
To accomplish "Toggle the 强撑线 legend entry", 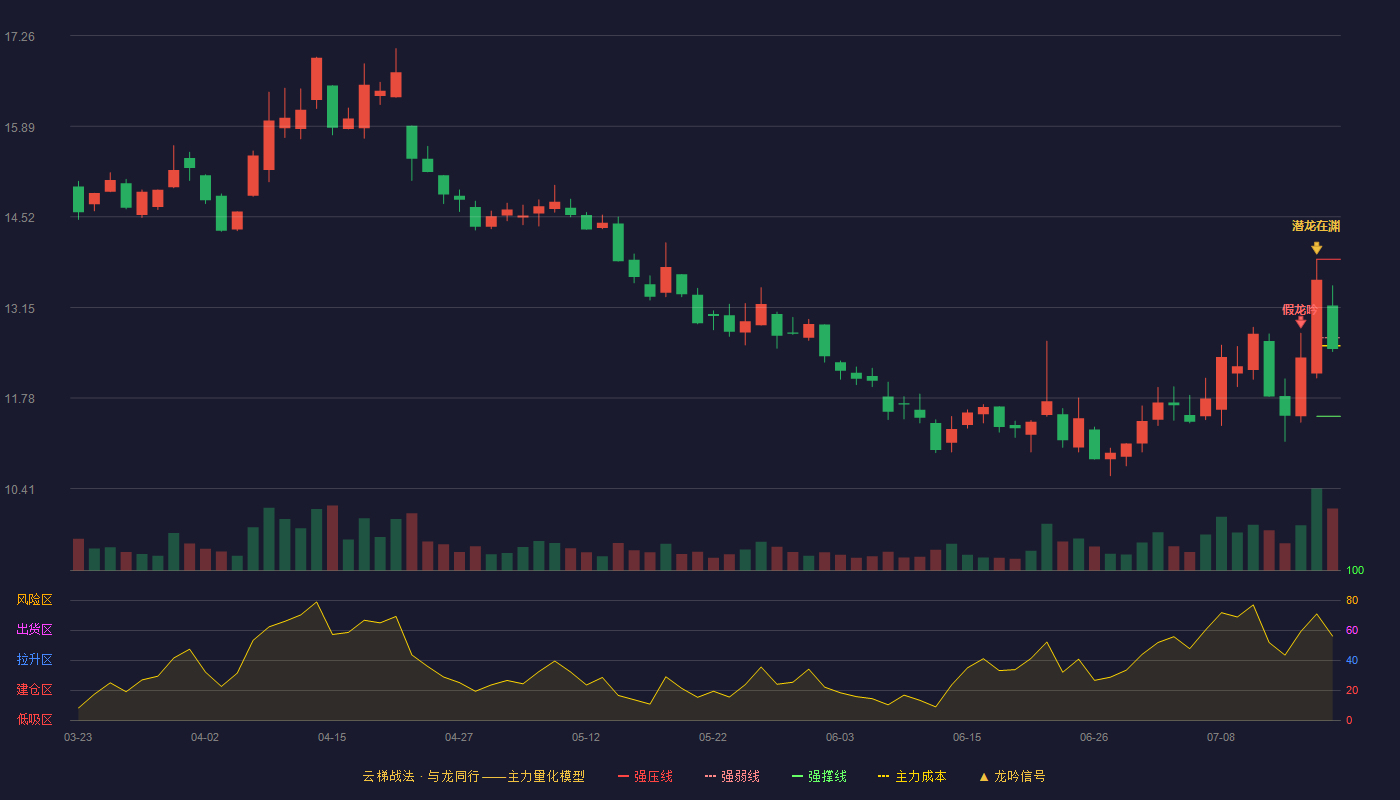I will click(819, 777).
